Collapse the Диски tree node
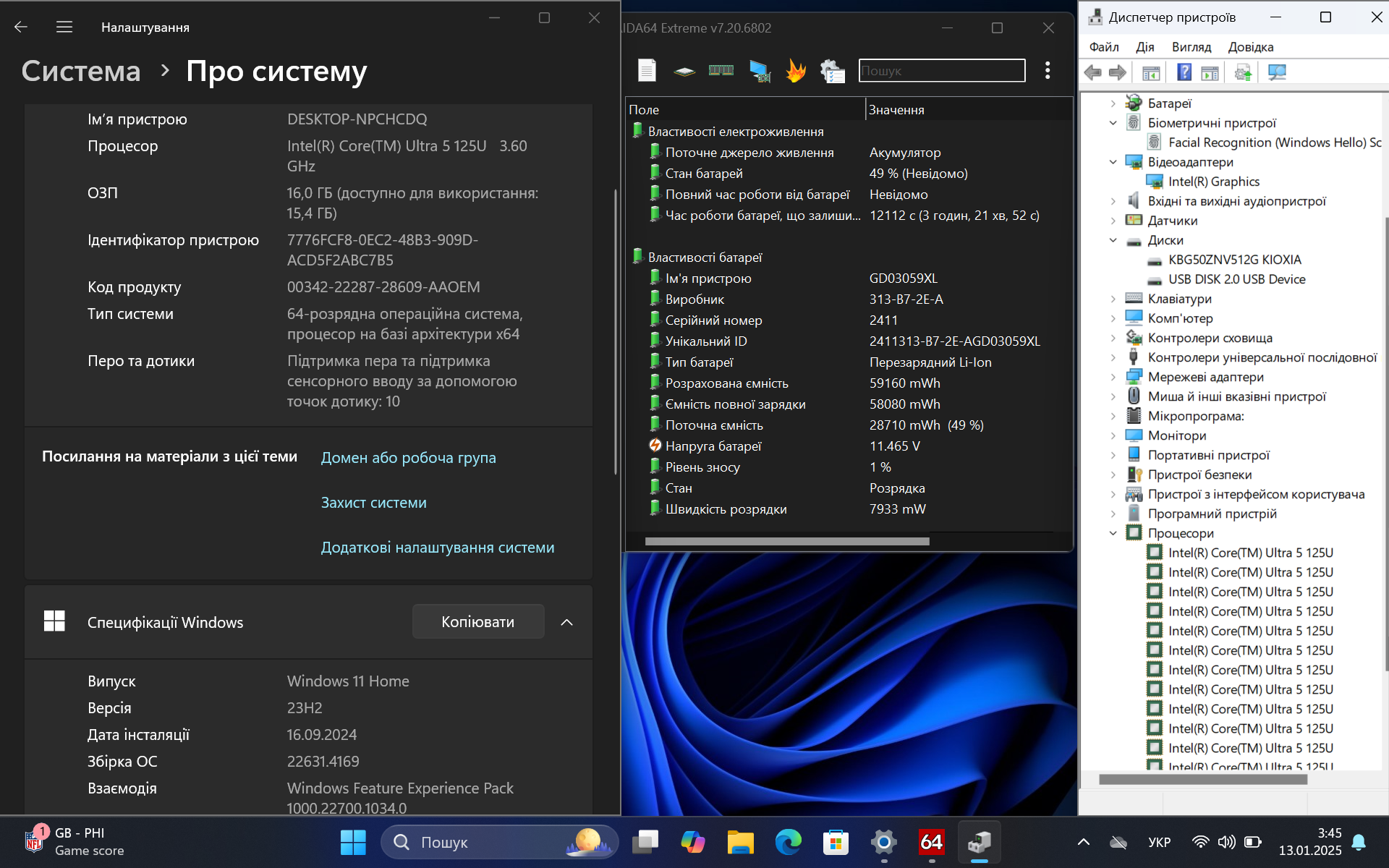This screenshot has height=868, width=1389. pyautogui.click(x=1113, y=240)
